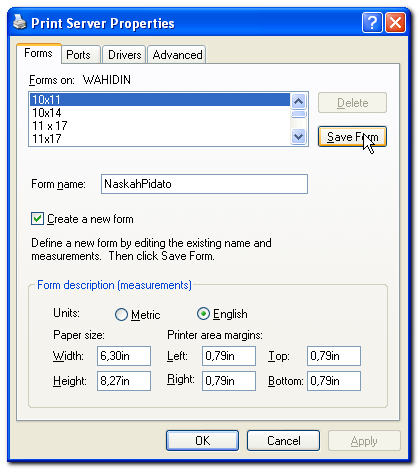Select the Metric units radio button
Viewport: 418px width, 469px height.
121,314
